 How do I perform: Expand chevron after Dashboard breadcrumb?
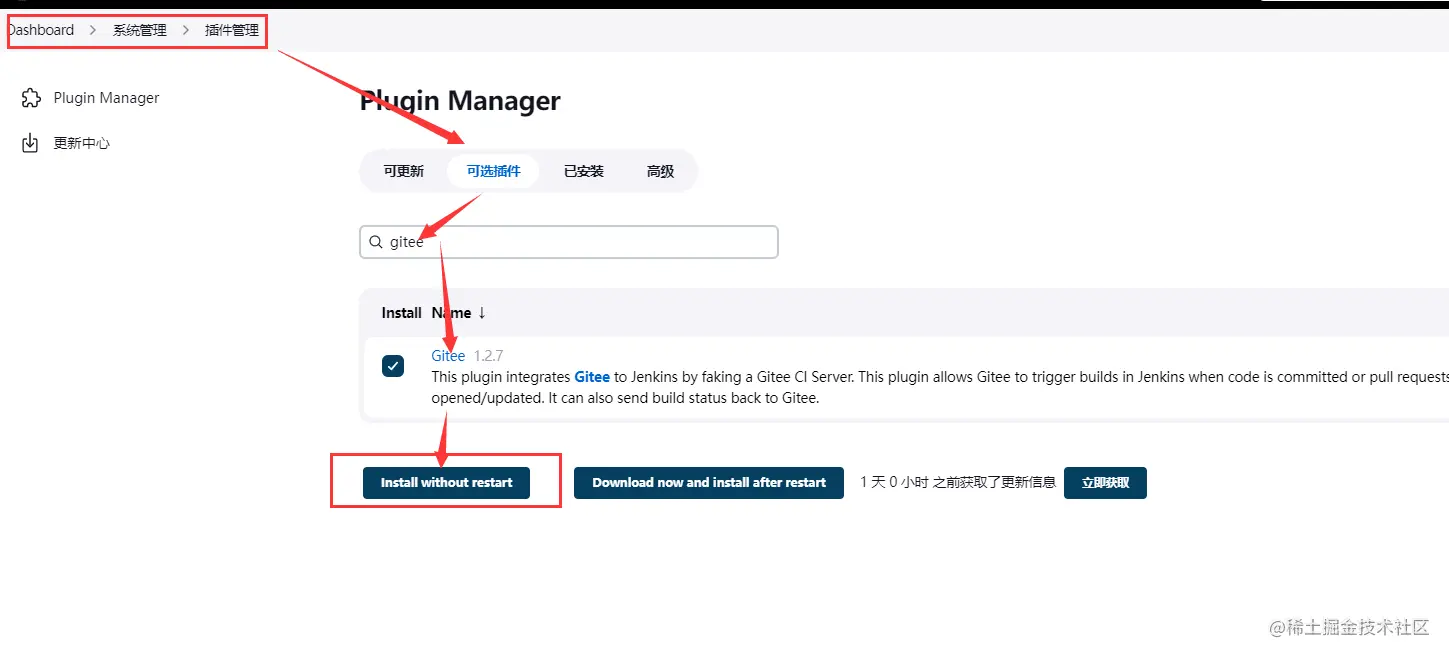93,30
